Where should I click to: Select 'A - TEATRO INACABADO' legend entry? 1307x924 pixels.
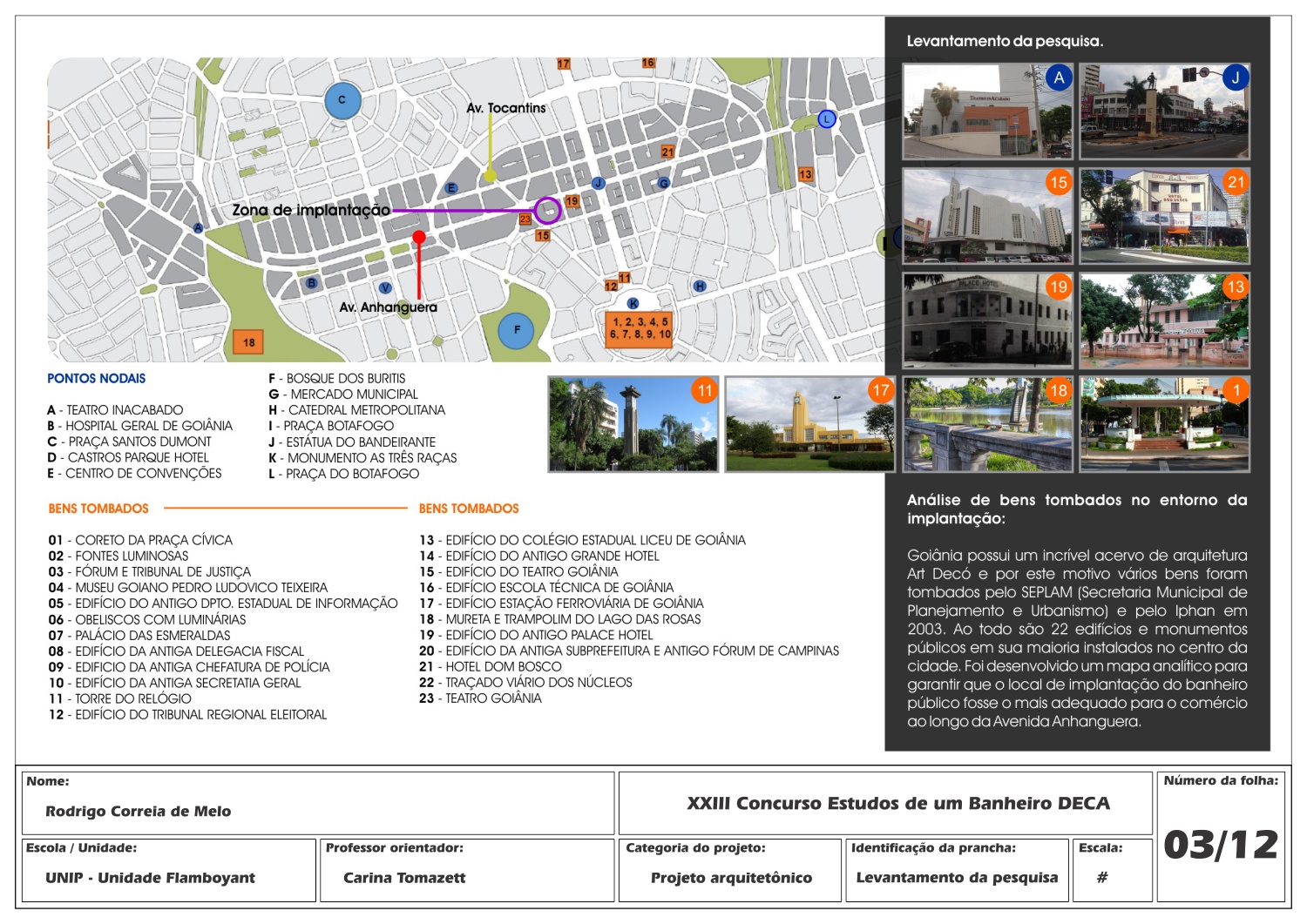(x=115, y=410)
